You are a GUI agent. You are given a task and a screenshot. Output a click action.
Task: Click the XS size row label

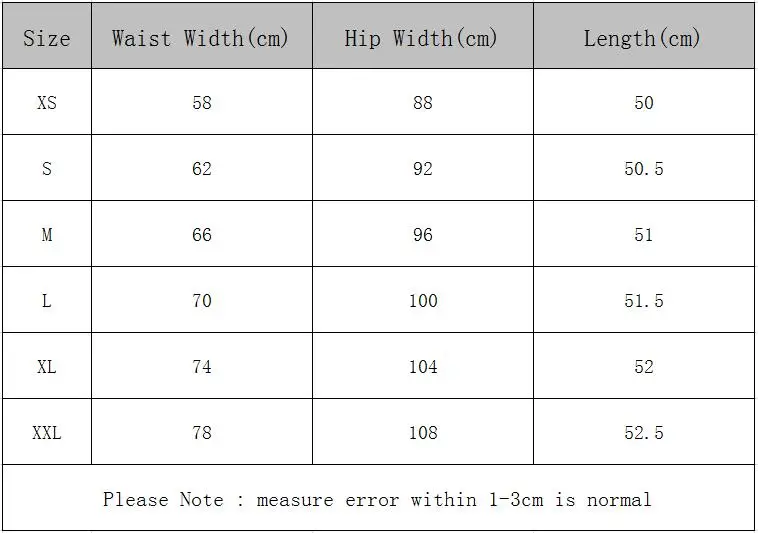(47, 103)
